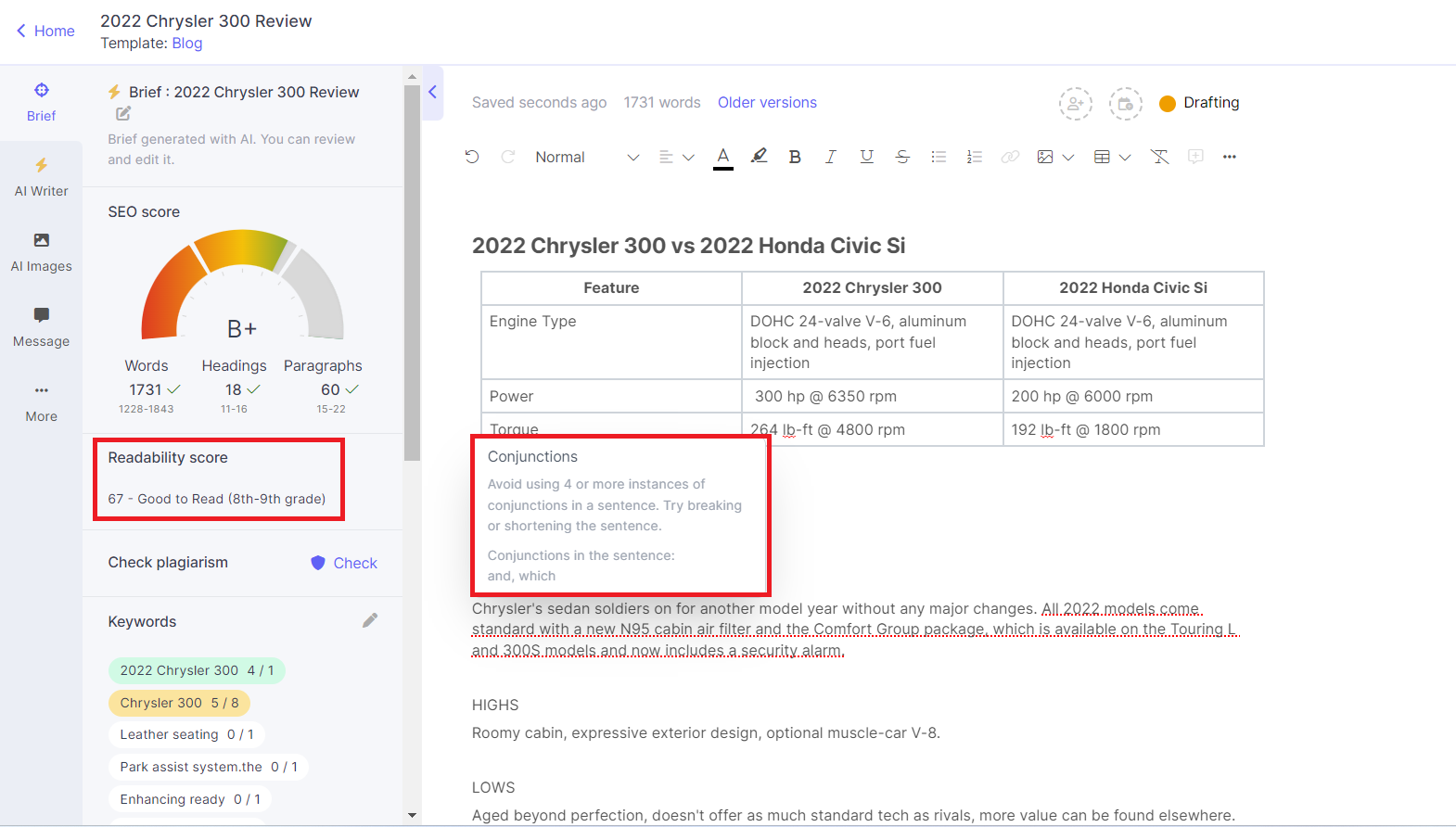Edit keywords with the pencil icon
This screenshot has width=1456, height=827.
pyautogui.click(x=370, y=620)
